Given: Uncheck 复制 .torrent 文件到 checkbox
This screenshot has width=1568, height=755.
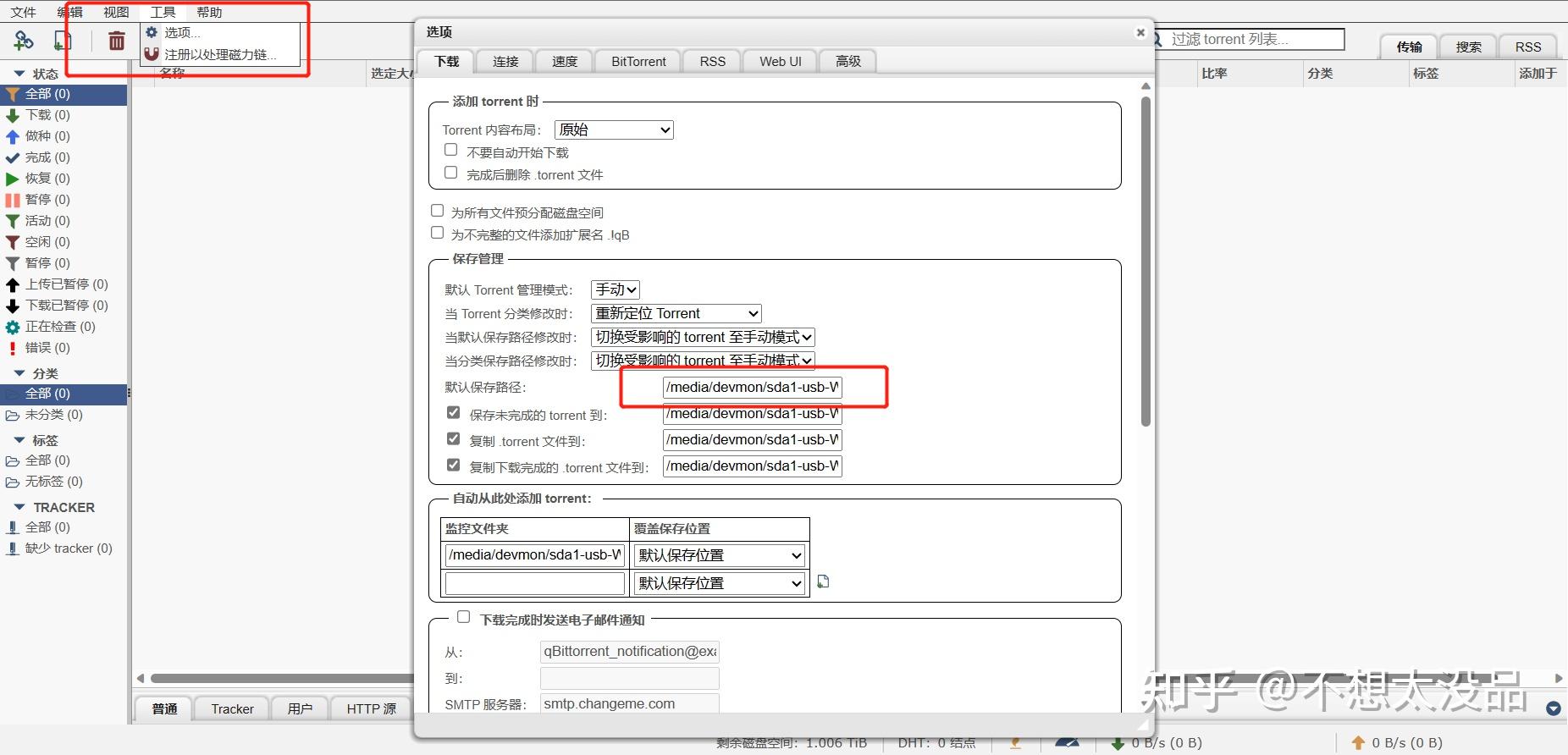Looking at the screenshot, I should click(454, 439).
